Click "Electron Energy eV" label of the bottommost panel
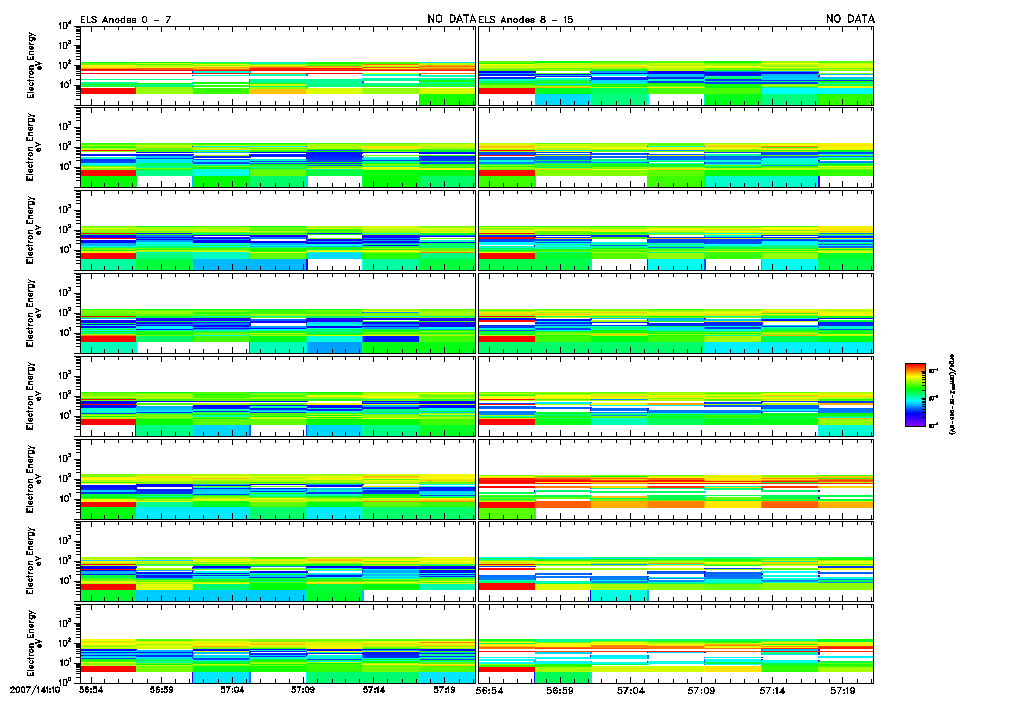 click(33, 644)
